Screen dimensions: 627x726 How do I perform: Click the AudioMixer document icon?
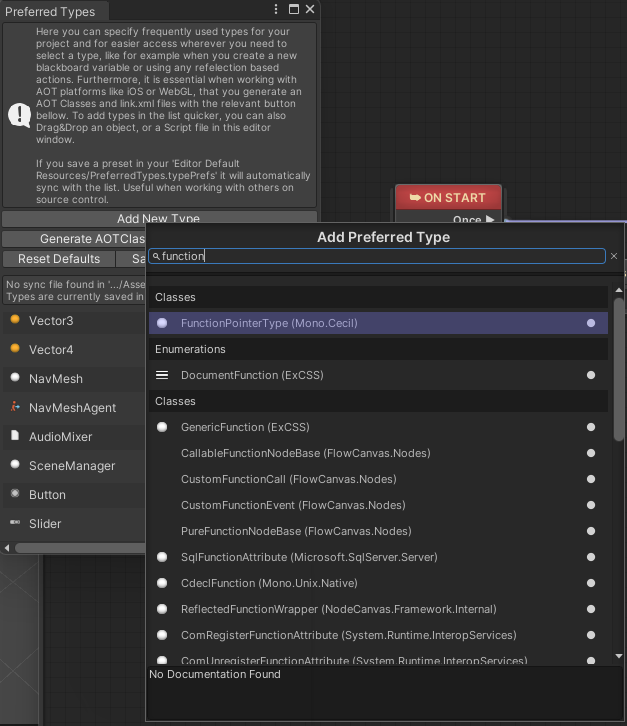click(15, 435)
